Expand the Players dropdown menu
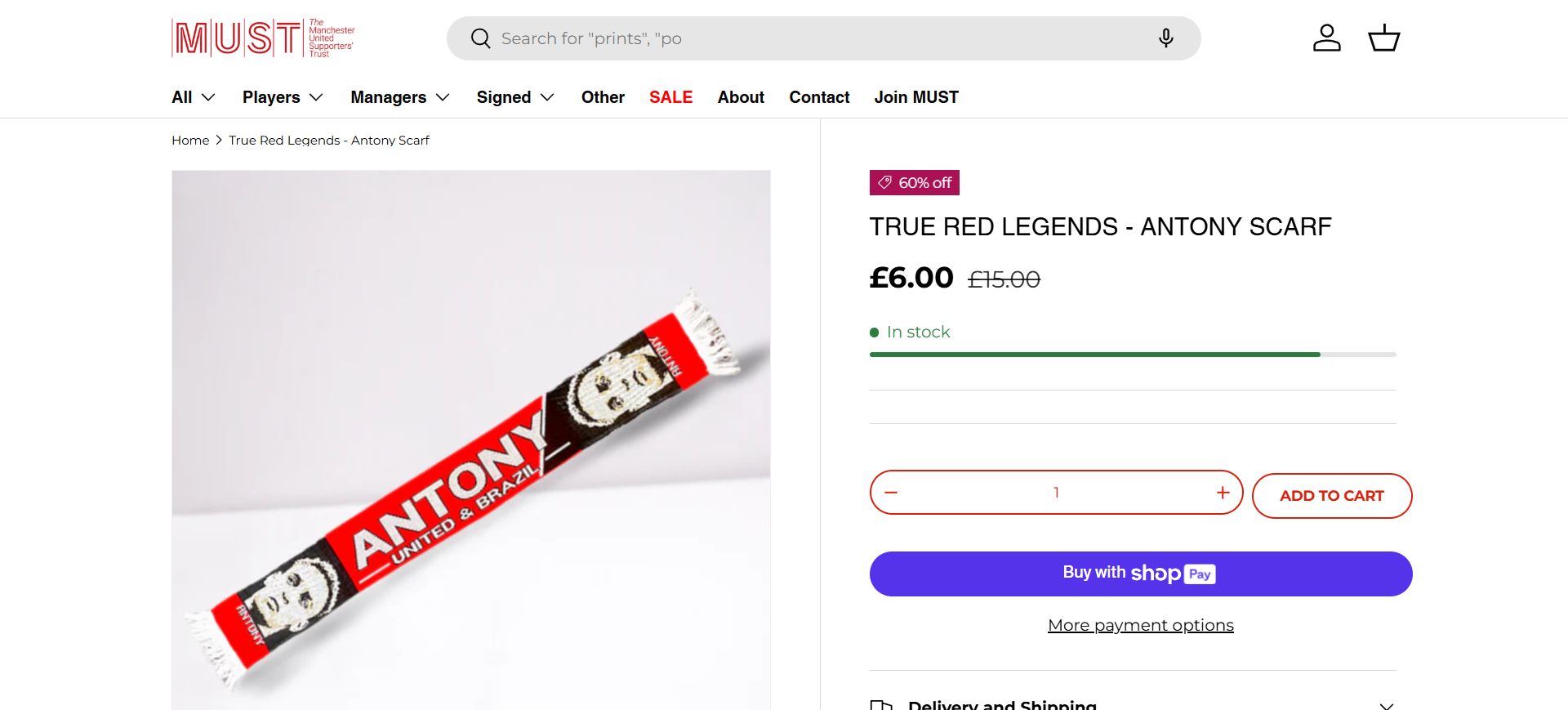 [x=283, y=97]
